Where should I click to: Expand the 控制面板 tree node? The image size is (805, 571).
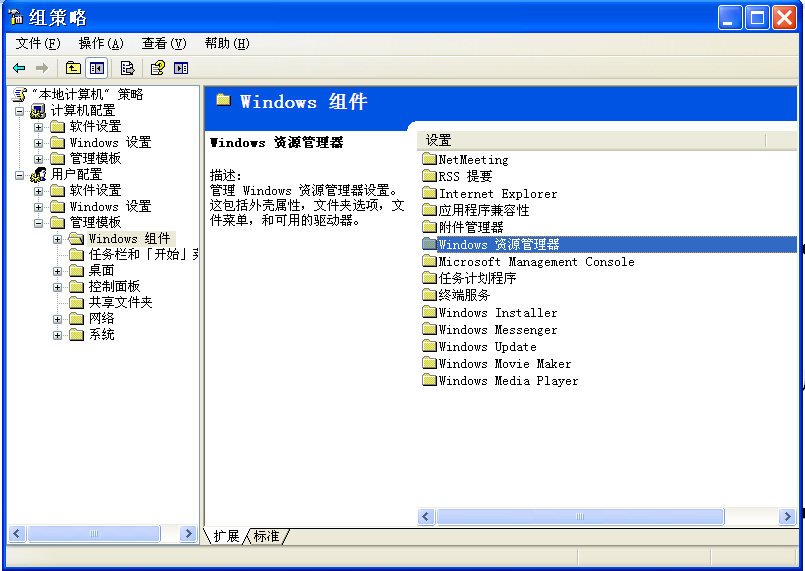click(x=58, y=287)
